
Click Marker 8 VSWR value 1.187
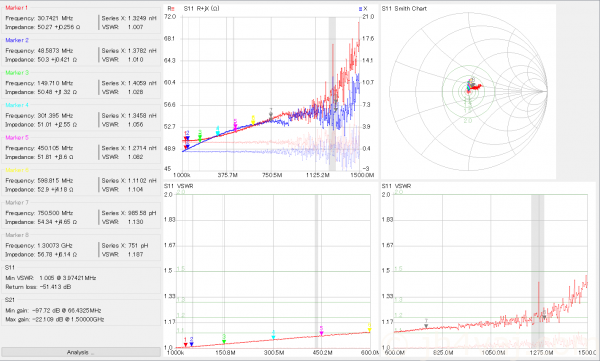pos(135,255)
